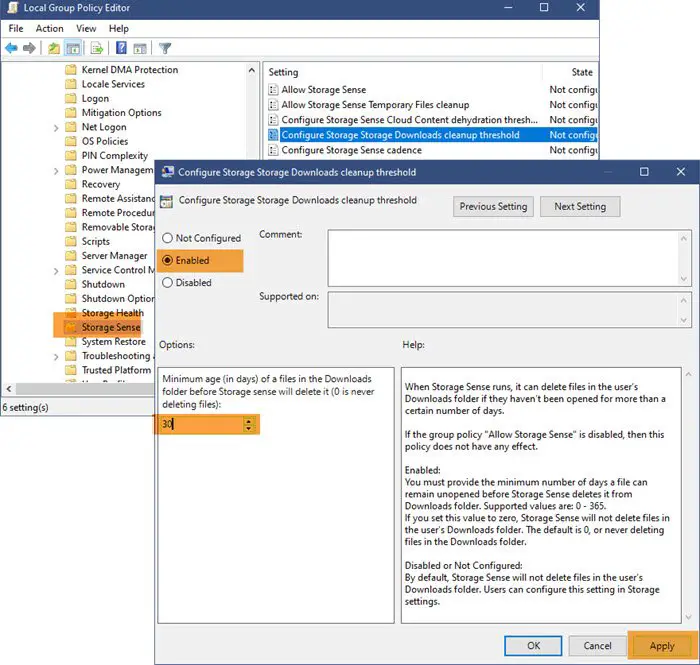The width and height of the screenshot is (700, 665).
Task: Select PIN Complexity in the tree
Action: [x=114, y=155]
